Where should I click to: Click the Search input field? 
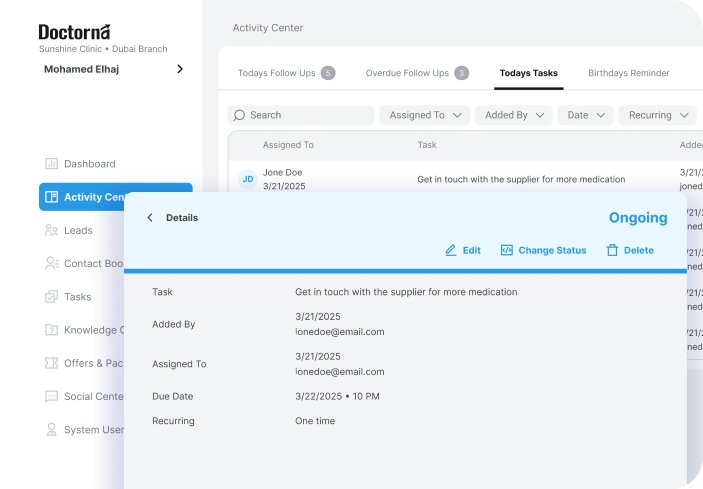(300, 115)
